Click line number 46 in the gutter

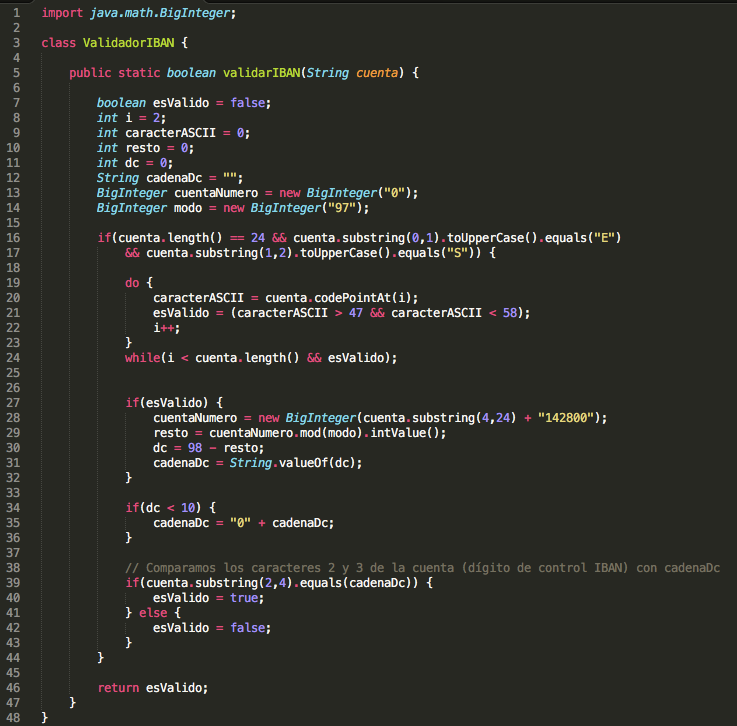pyautogui.click(x=13, y=688)
